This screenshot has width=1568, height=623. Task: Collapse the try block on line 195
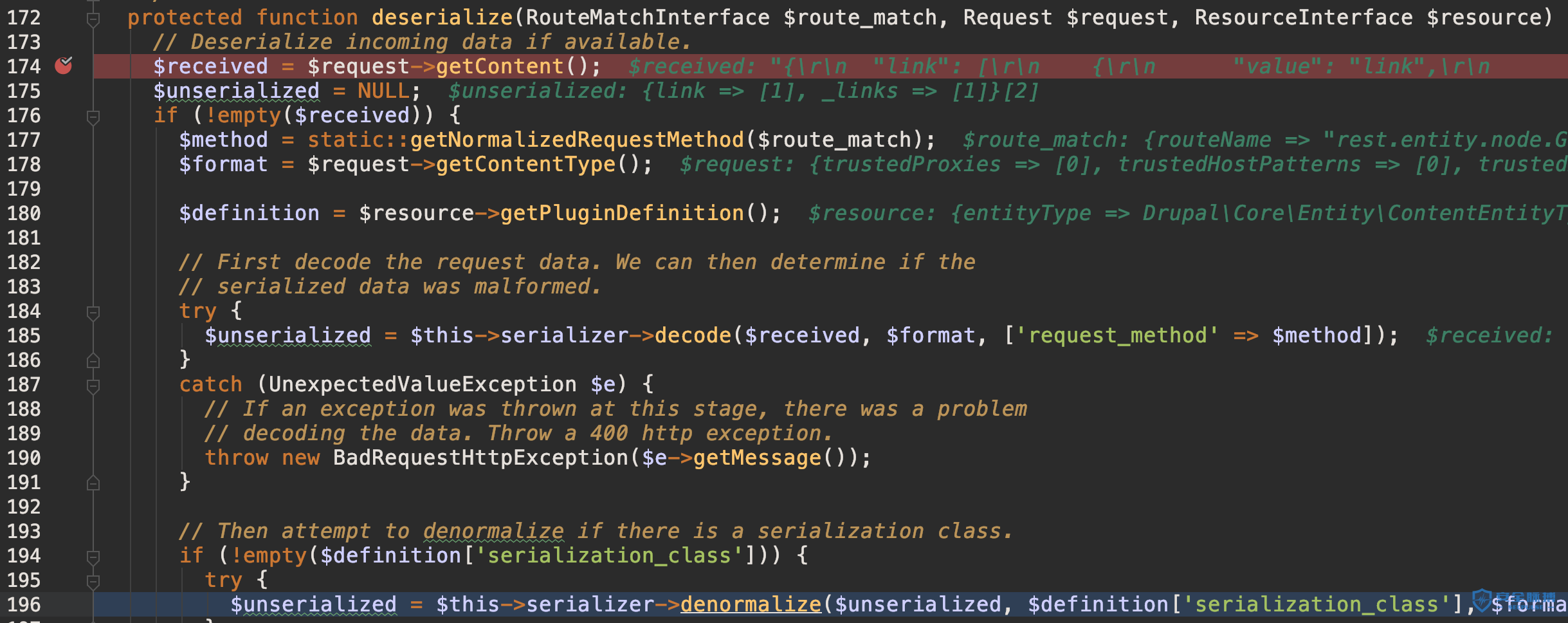(x=93, y=582)
